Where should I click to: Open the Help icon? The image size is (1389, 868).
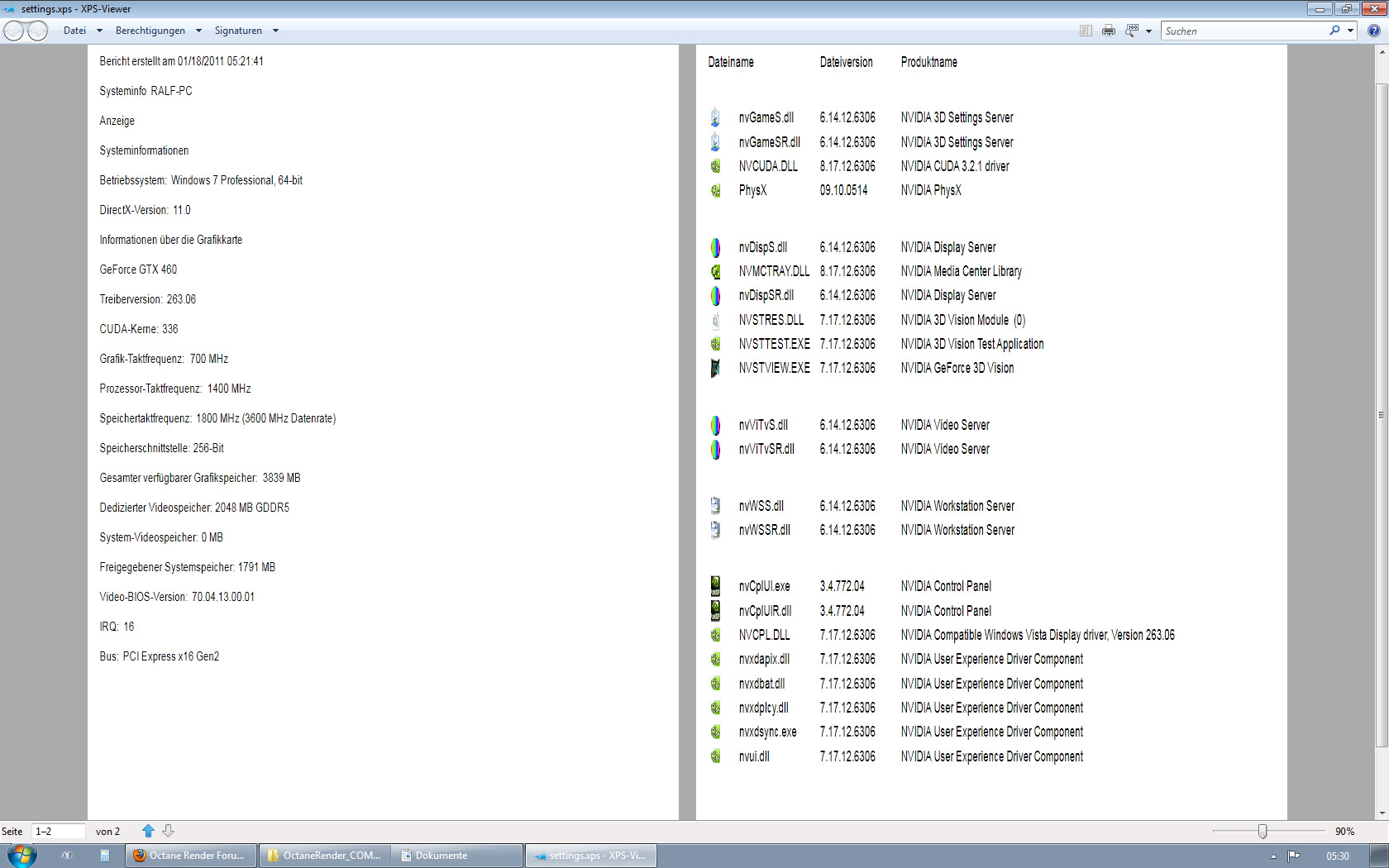coord(1374,31)
